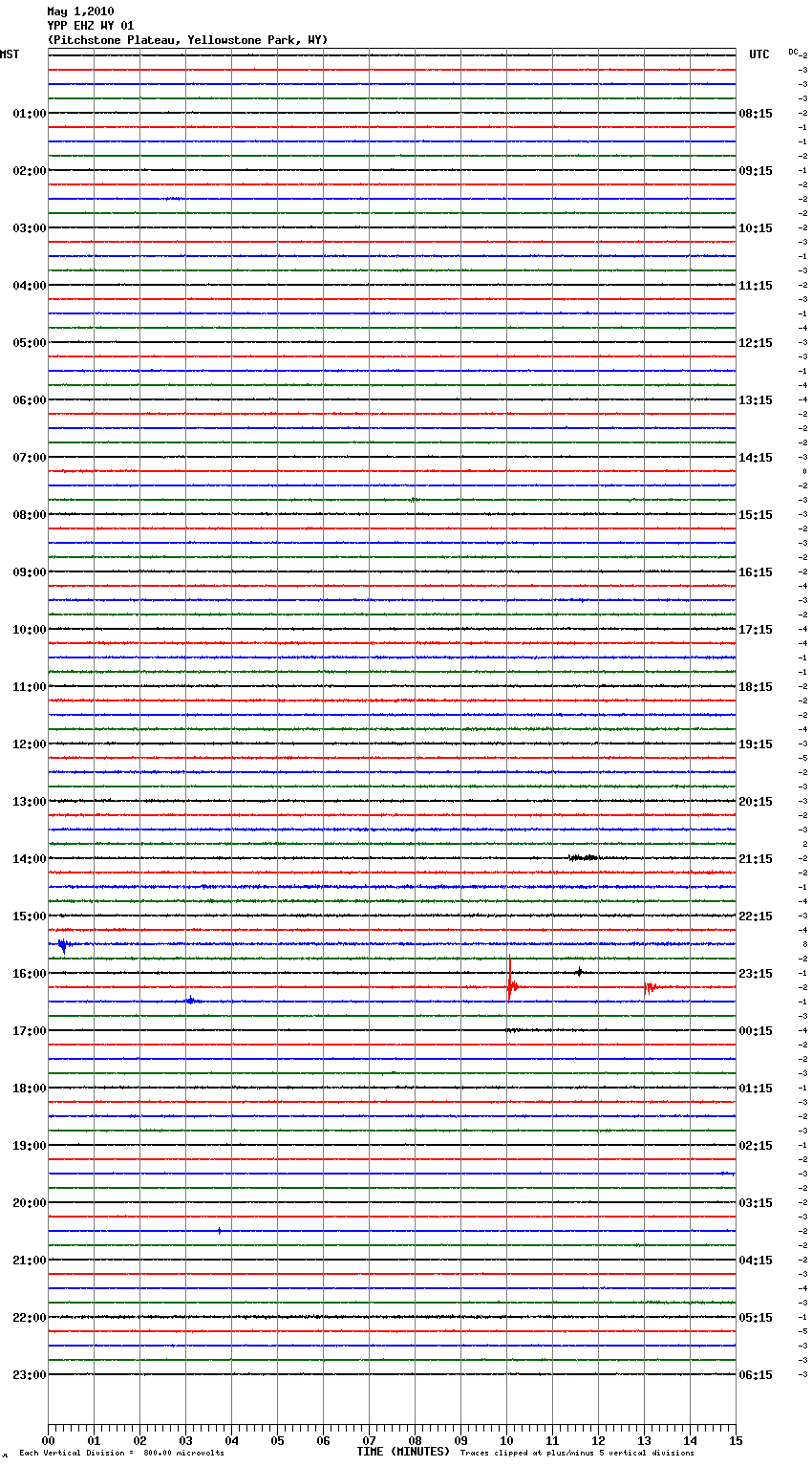Click the small blue spike below the 20:00 trace
This screenshot has width=812, height=1466.
[220, 1231]
